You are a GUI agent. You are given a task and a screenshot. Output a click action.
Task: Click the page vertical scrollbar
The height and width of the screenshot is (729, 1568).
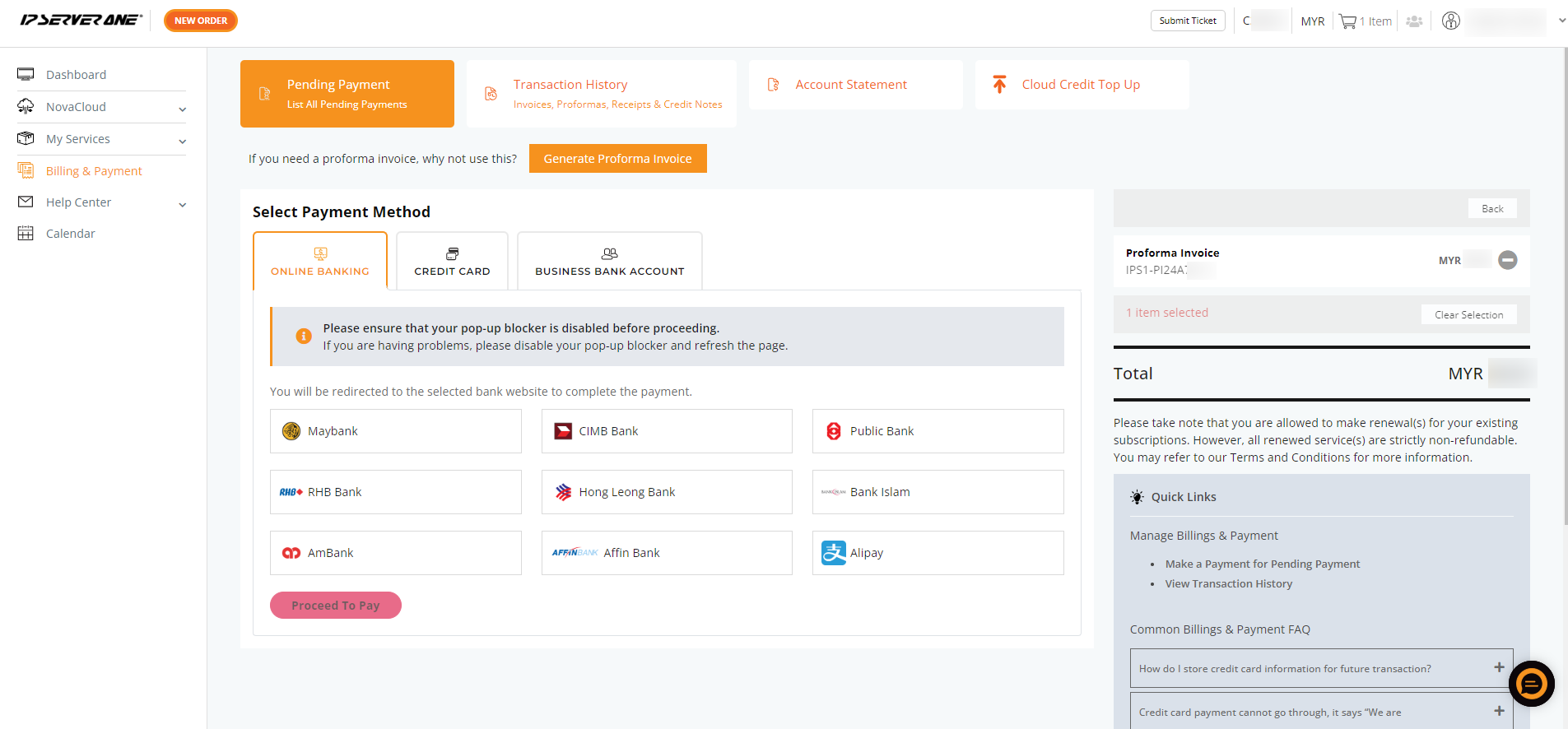[x=1565, y=286]
